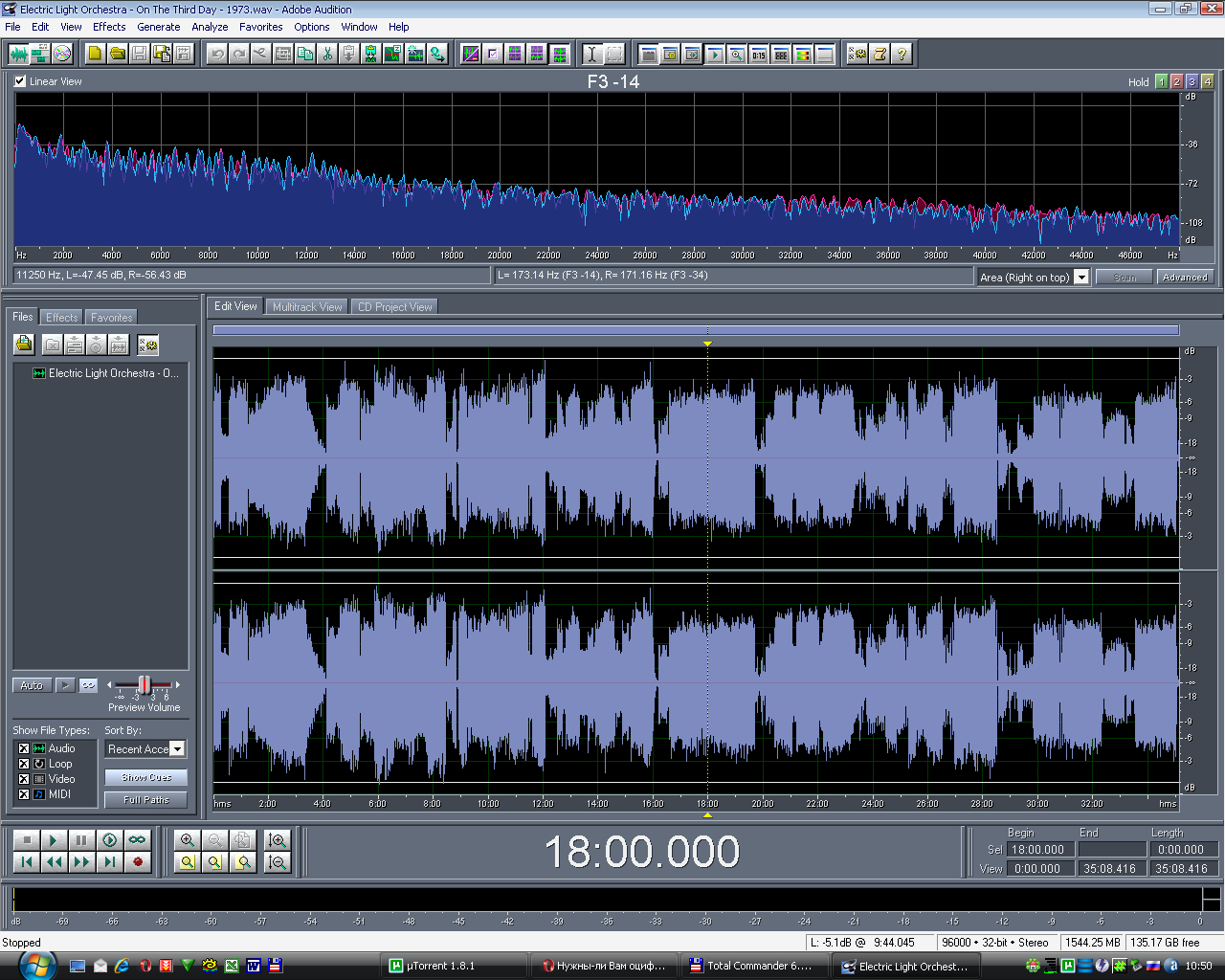Click the Zoom In Vertically icon

(278, 840)
